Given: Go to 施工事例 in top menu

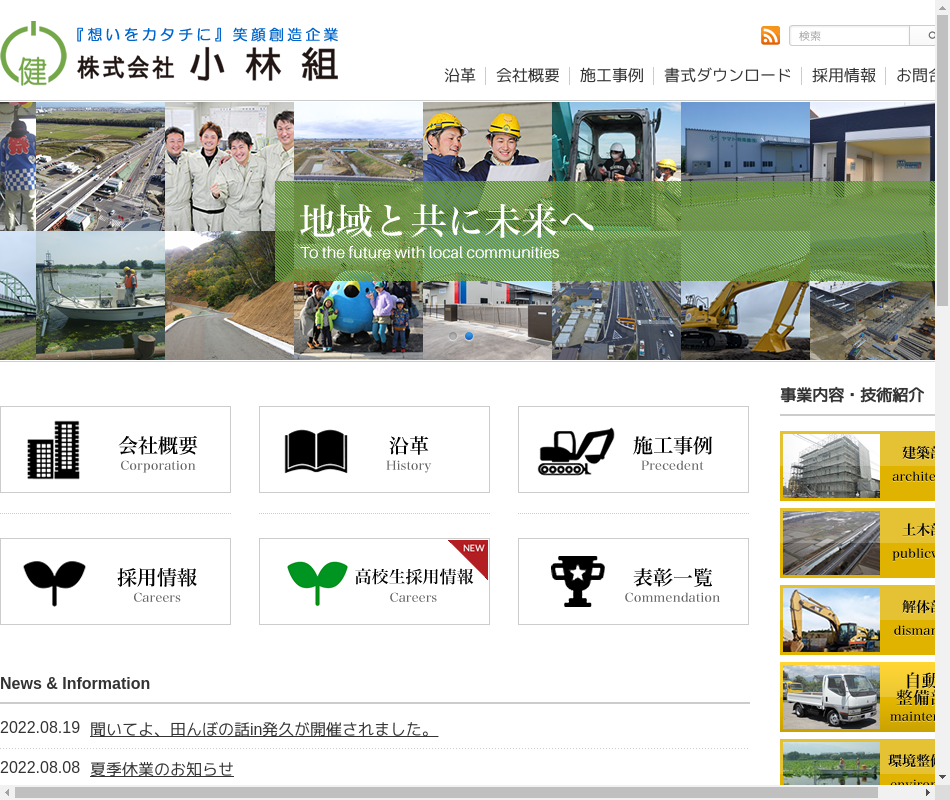Looking at the screenshot, I should pos(611,75).
